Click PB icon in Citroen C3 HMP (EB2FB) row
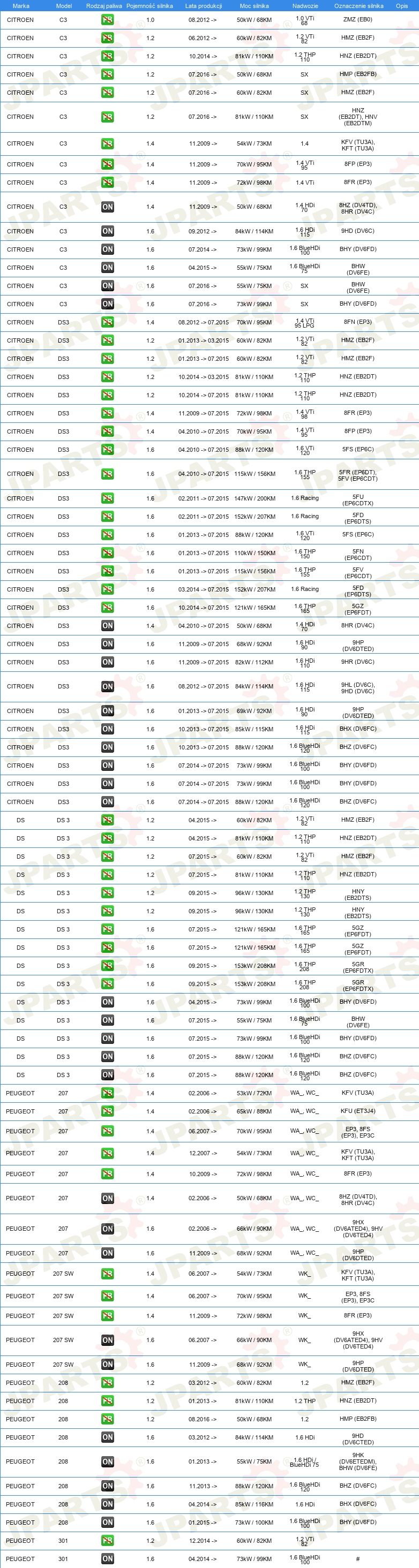Viewport: 419px width, 1568px height. (107, 74)
